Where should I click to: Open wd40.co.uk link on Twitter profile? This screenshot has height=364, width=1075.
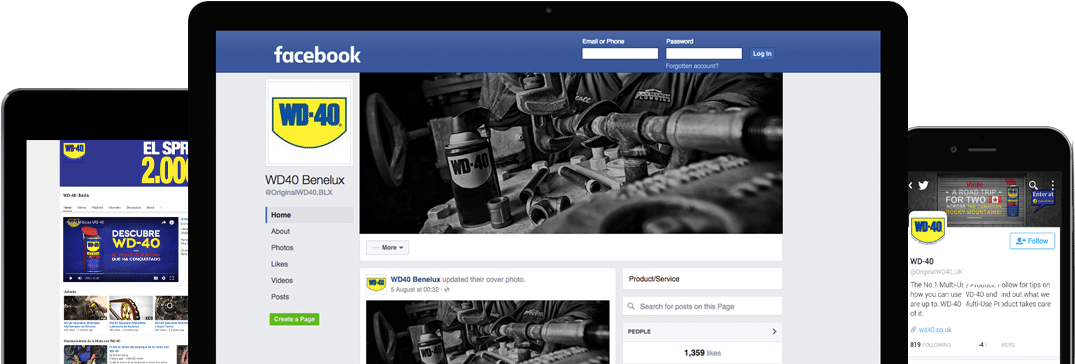[x=935, y=330]
